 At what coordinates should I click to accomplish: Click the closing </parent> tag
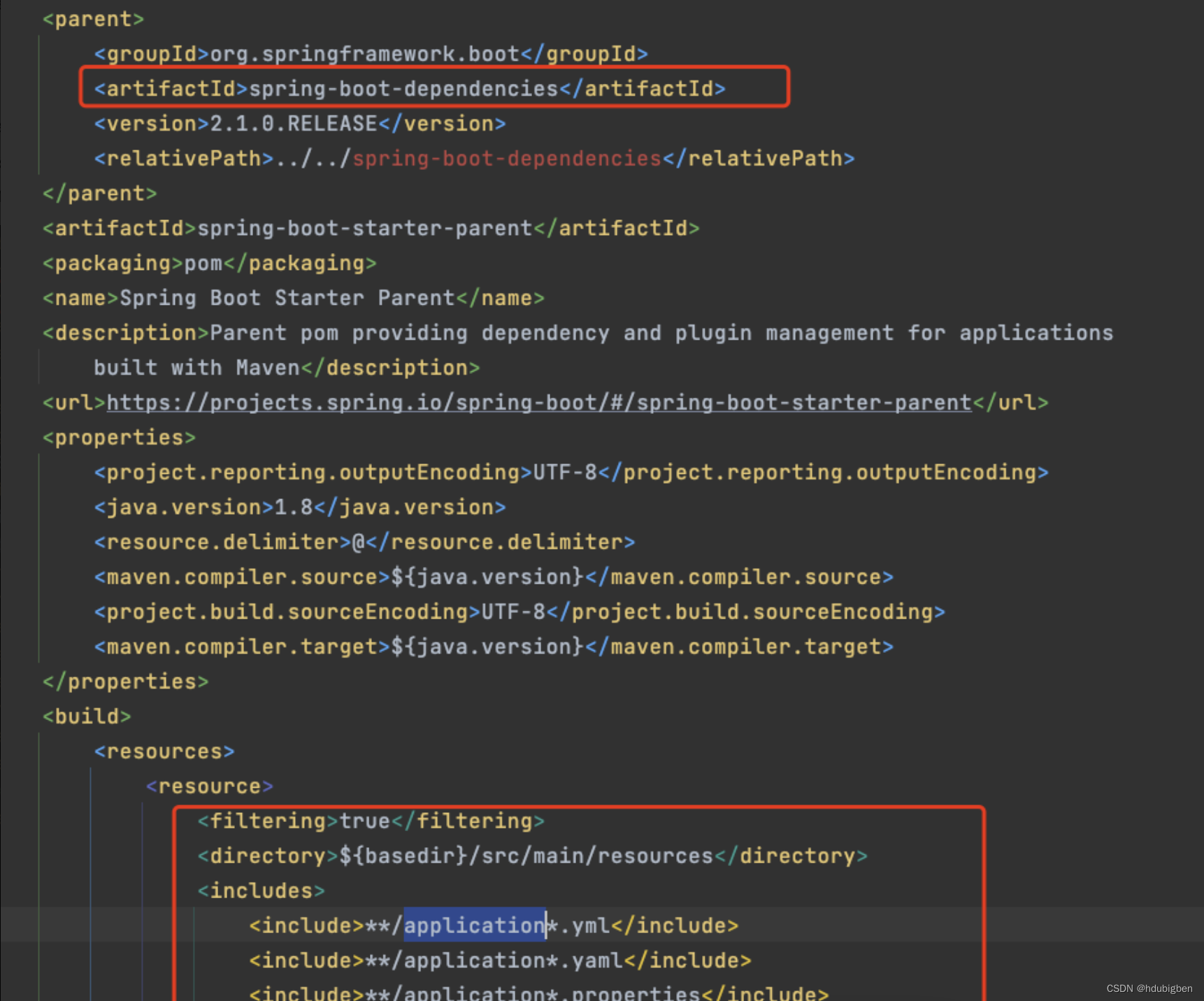coord(99,194)
